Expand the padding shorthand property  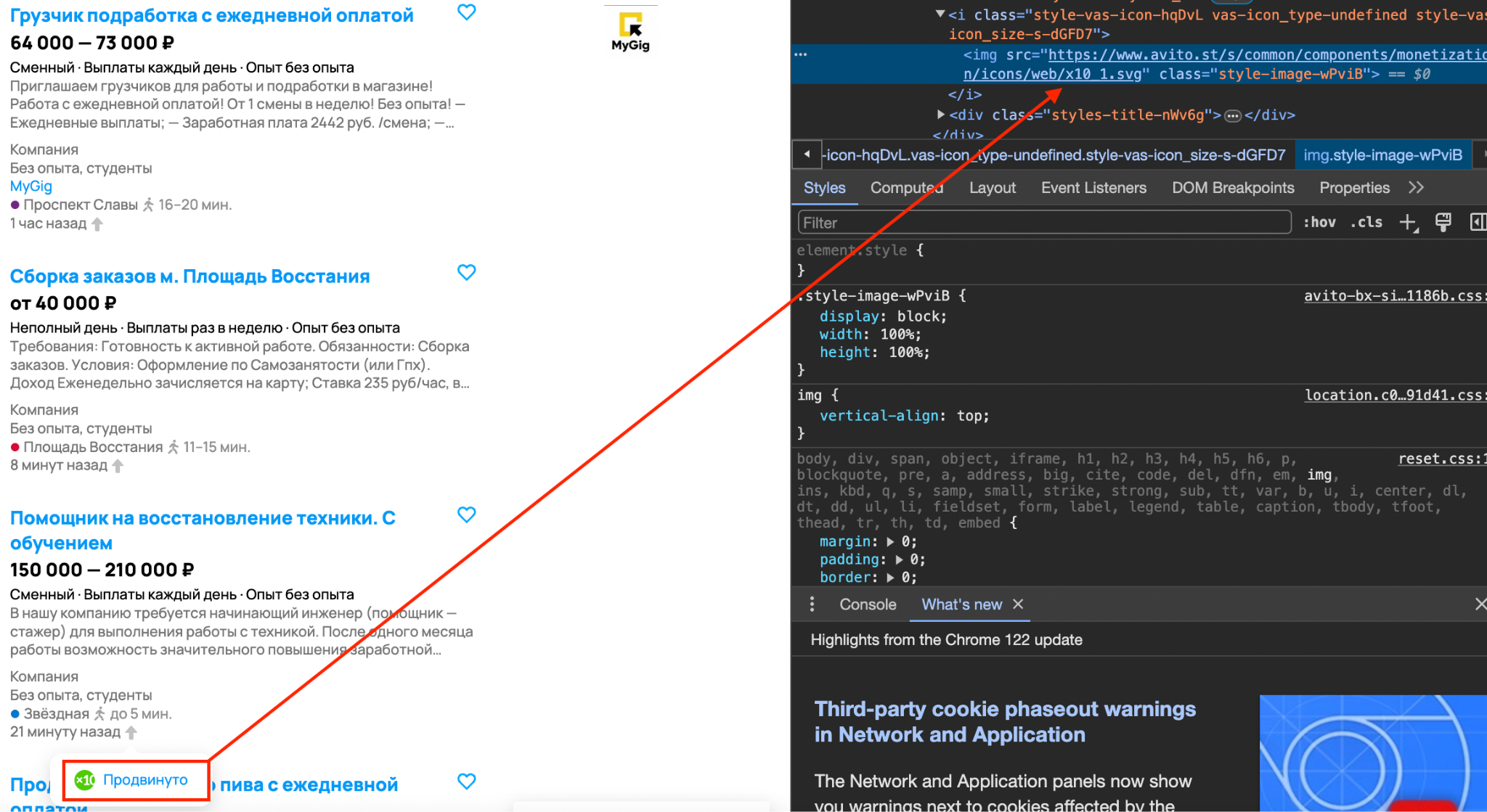coord(899,560)
